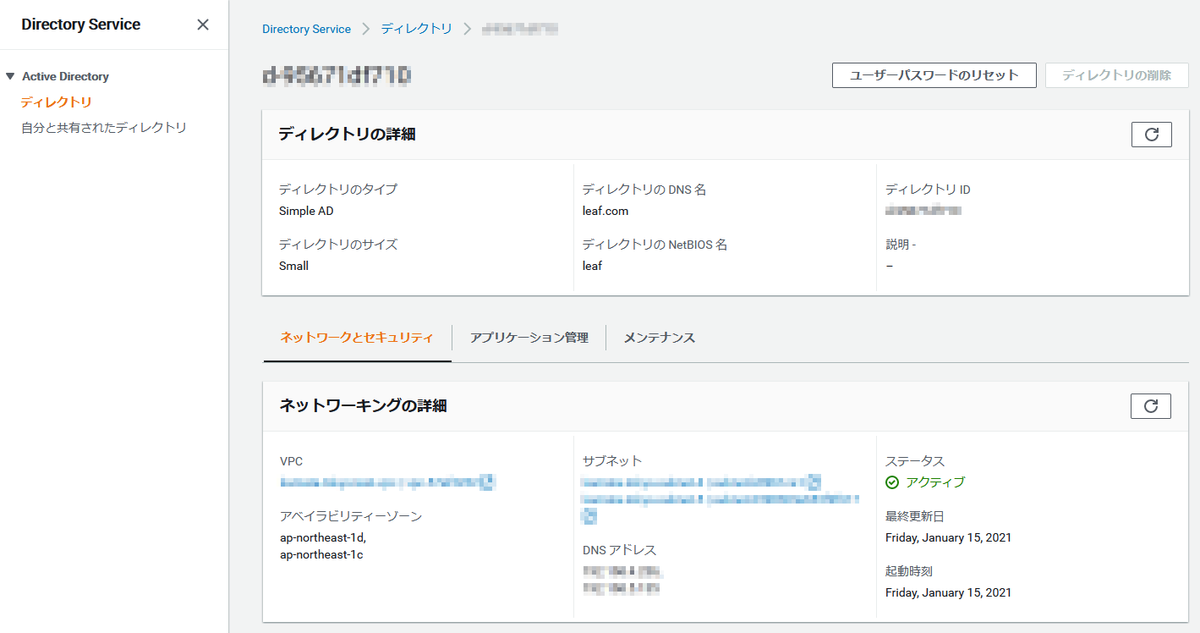Screen dimensions: 1200x633
Task: Refresh the ディレクトリの詳細 panel
Action: [x=1151, y=134]
